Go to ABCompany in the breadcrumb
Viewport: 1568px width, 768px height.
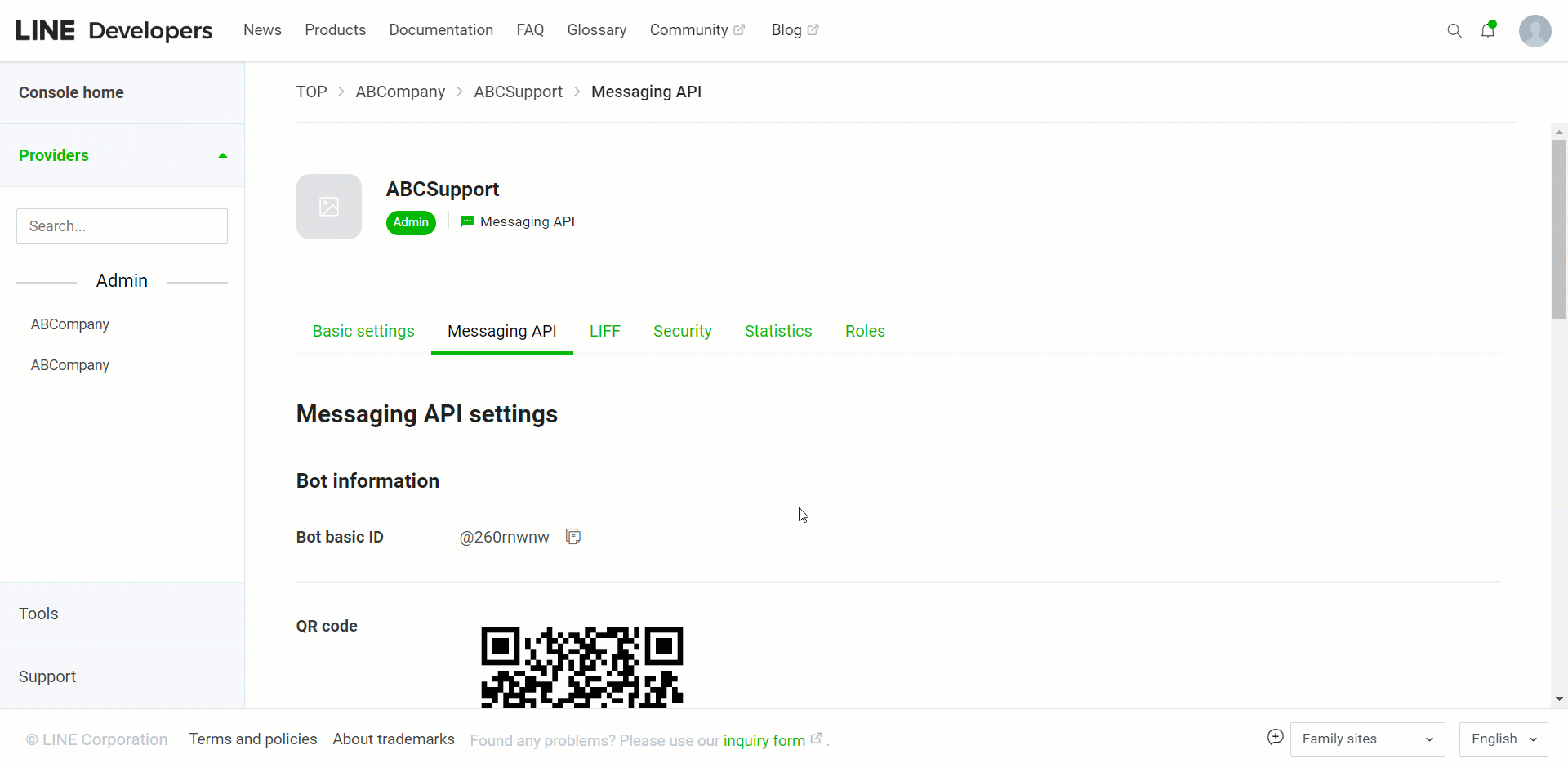(x=400, y=92)
